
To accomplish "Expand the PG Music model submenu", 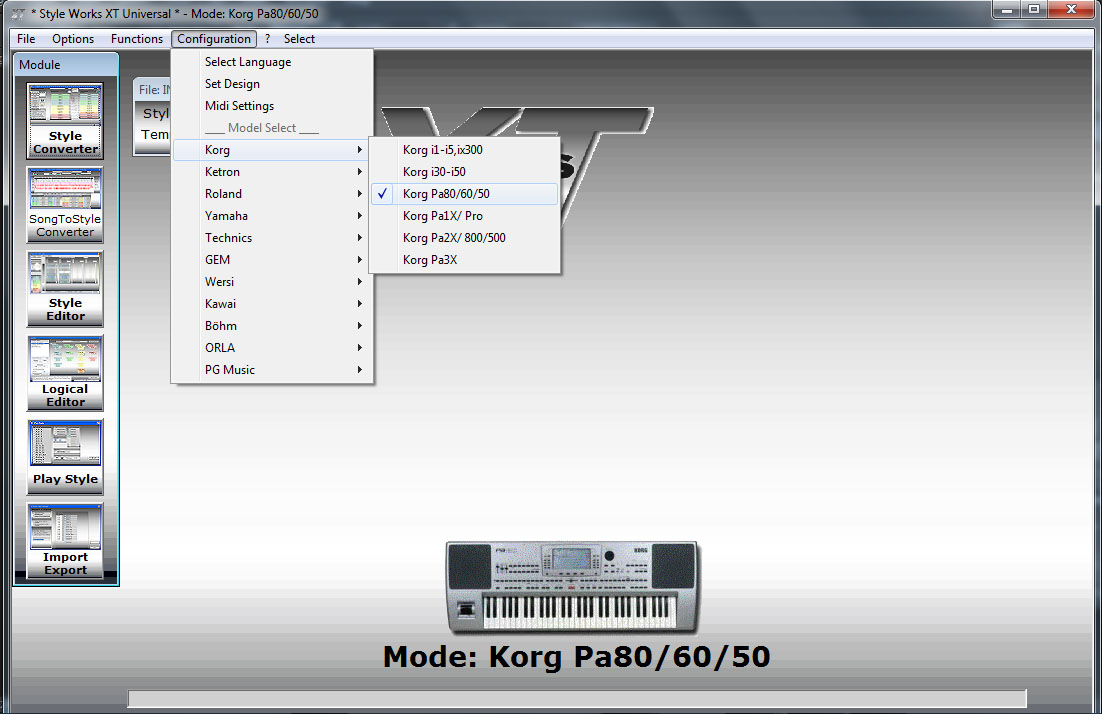I will point(272,369).
